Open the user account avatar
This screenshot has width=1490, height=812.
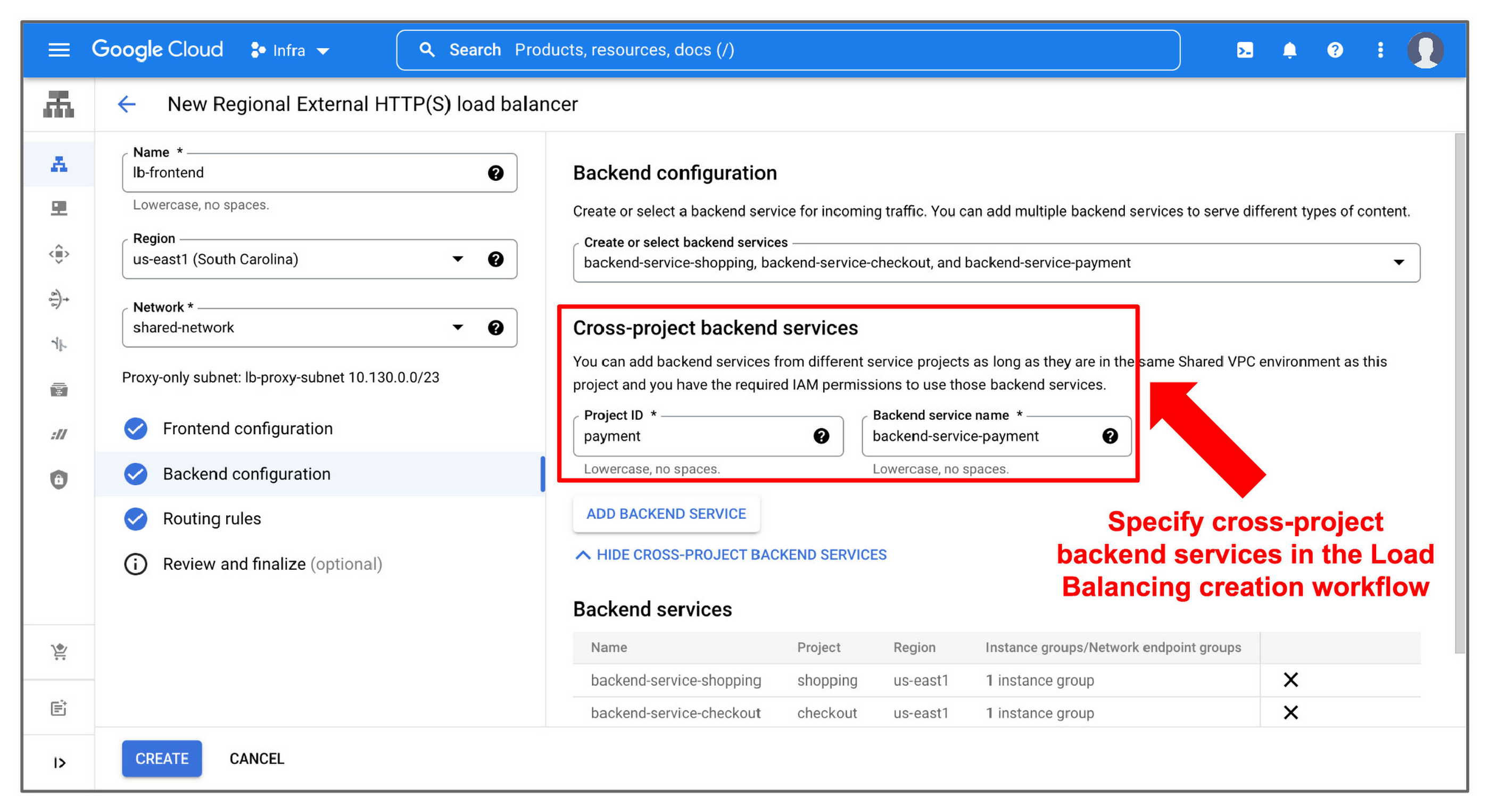pos(1425,49)
